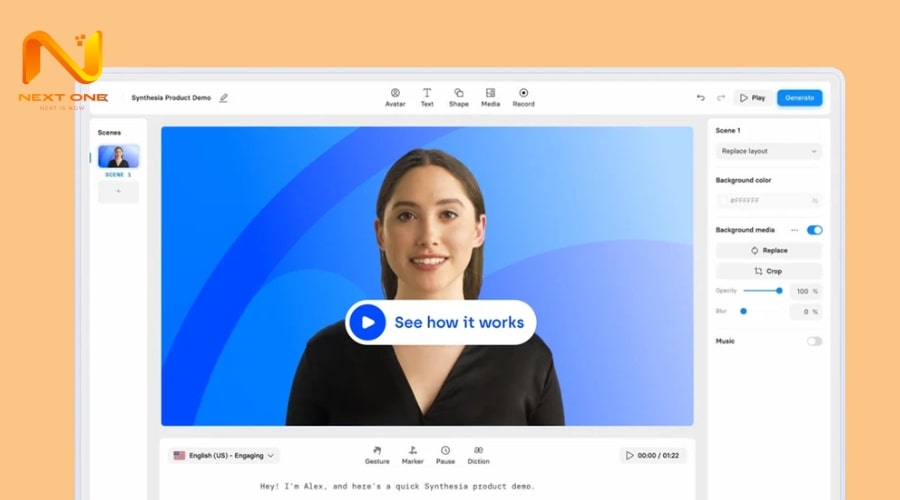
Task: Click the blue Generate button
Action: coord(799,98)
